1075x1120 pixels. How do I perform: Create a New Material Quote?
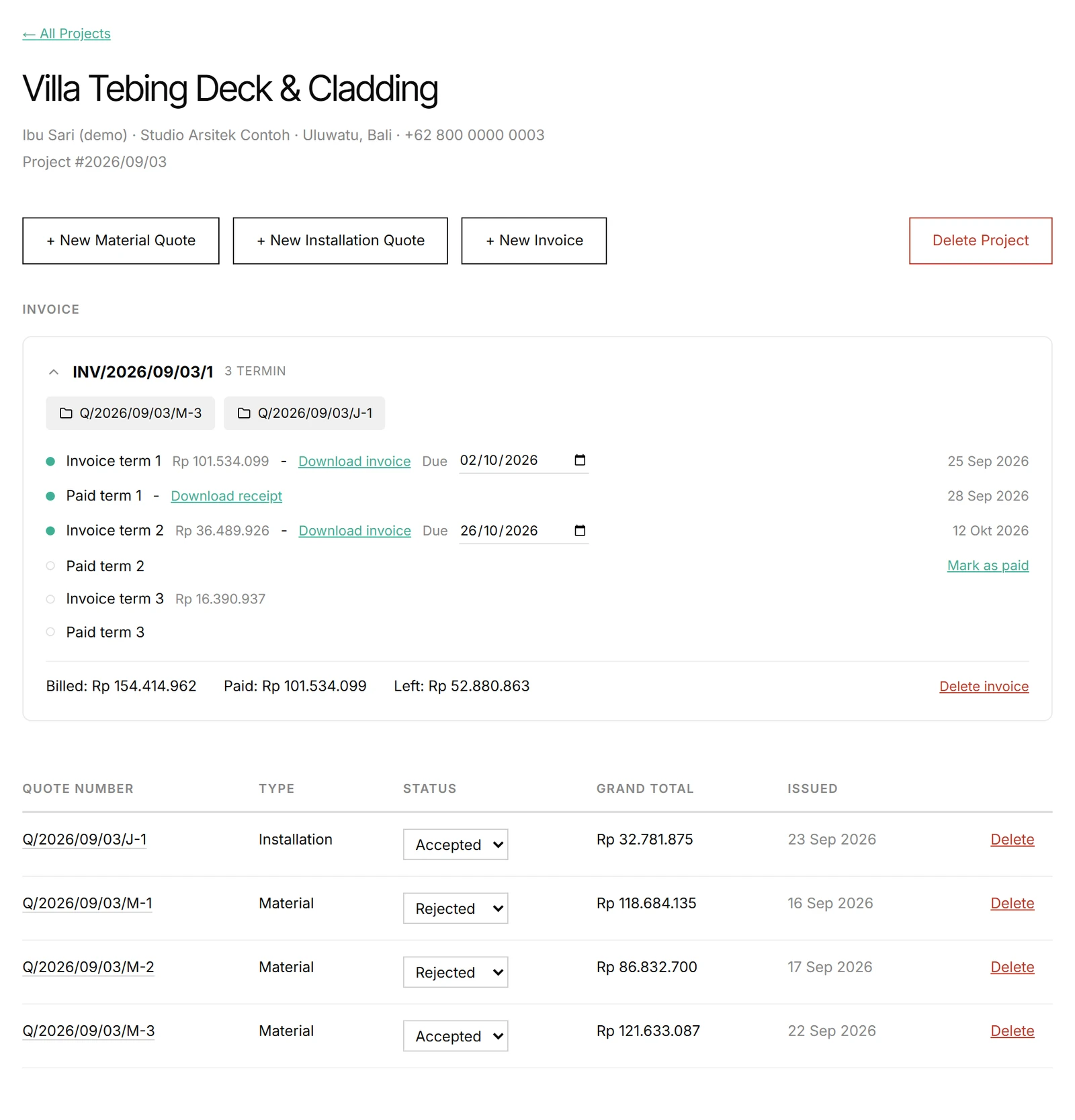(121, 241)
